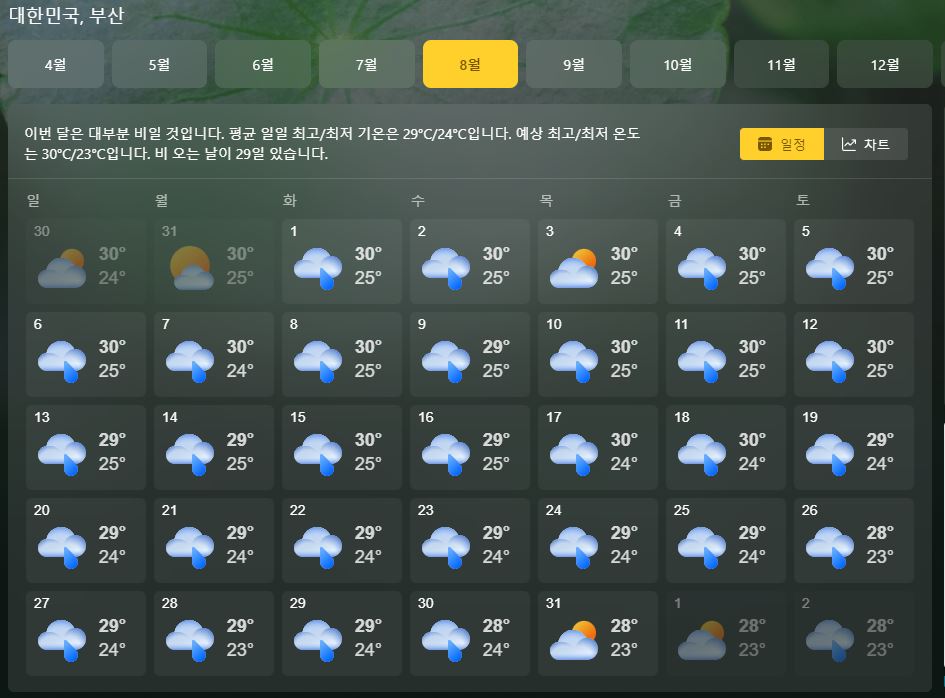Switch to the 차트 chart view
The width and height of the screenshot is (945, 698).
coord(865,144)
